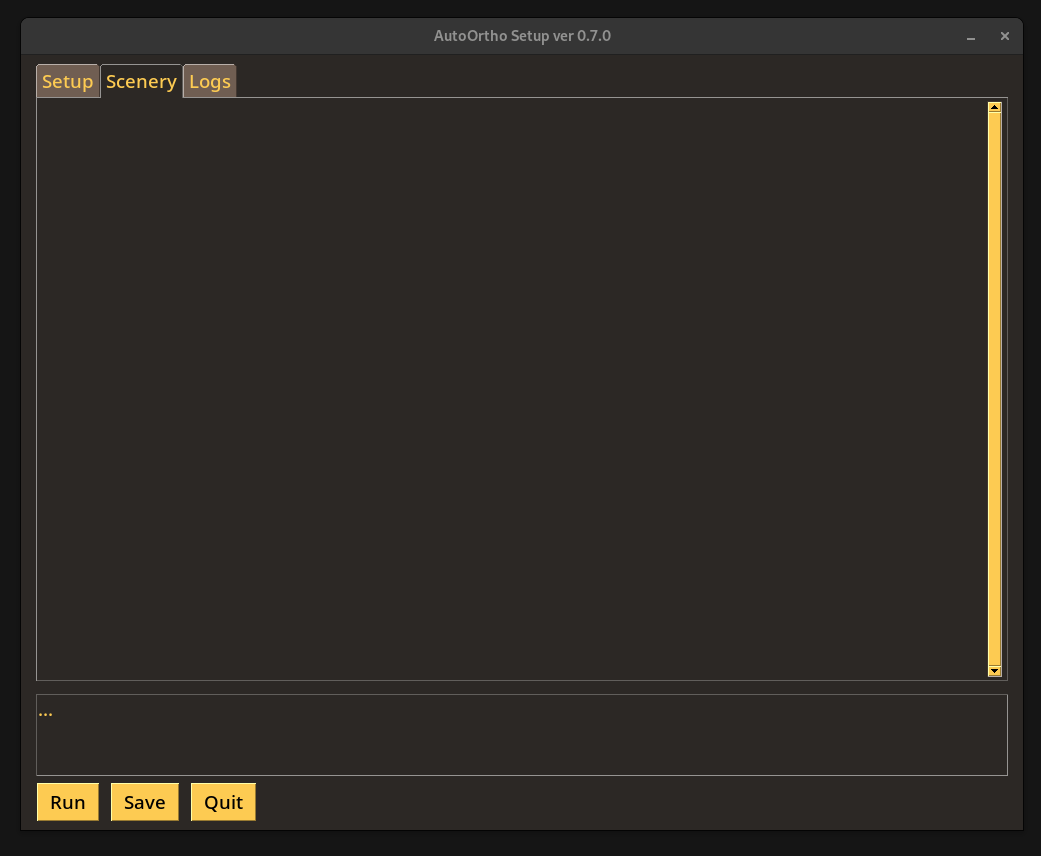The height and width of the screenshot is (856, 1041).
Task: Close the AutoOrtho Setup window
Action: [1005, 36]
